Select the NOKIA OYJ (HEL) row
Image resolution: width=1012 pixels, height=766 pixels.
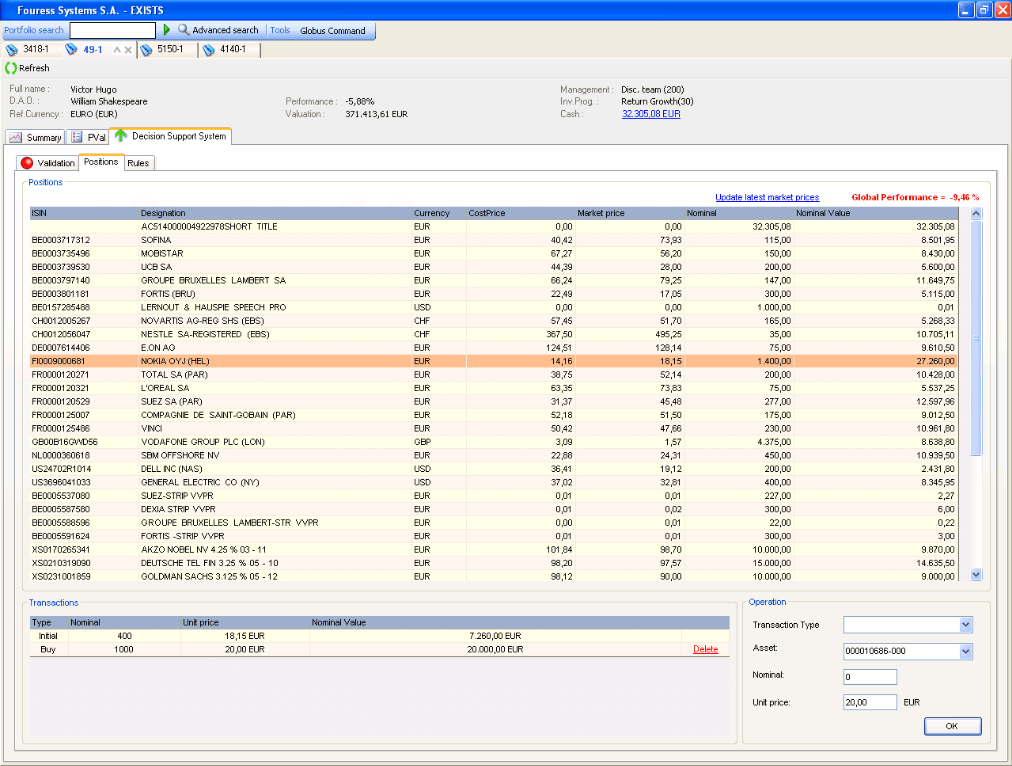tap(494, 361)
